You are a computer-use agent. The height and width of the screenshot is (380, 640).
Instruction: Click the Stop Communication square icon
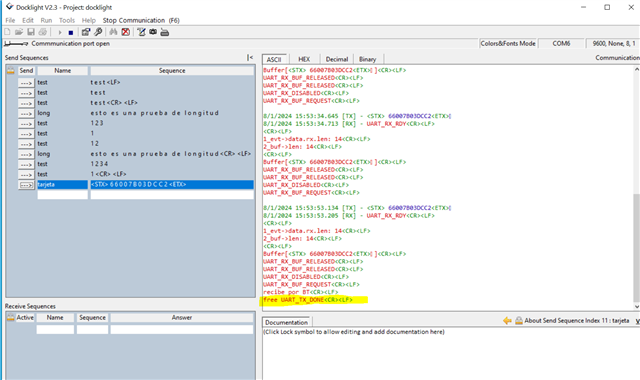(x=71, y=32)
